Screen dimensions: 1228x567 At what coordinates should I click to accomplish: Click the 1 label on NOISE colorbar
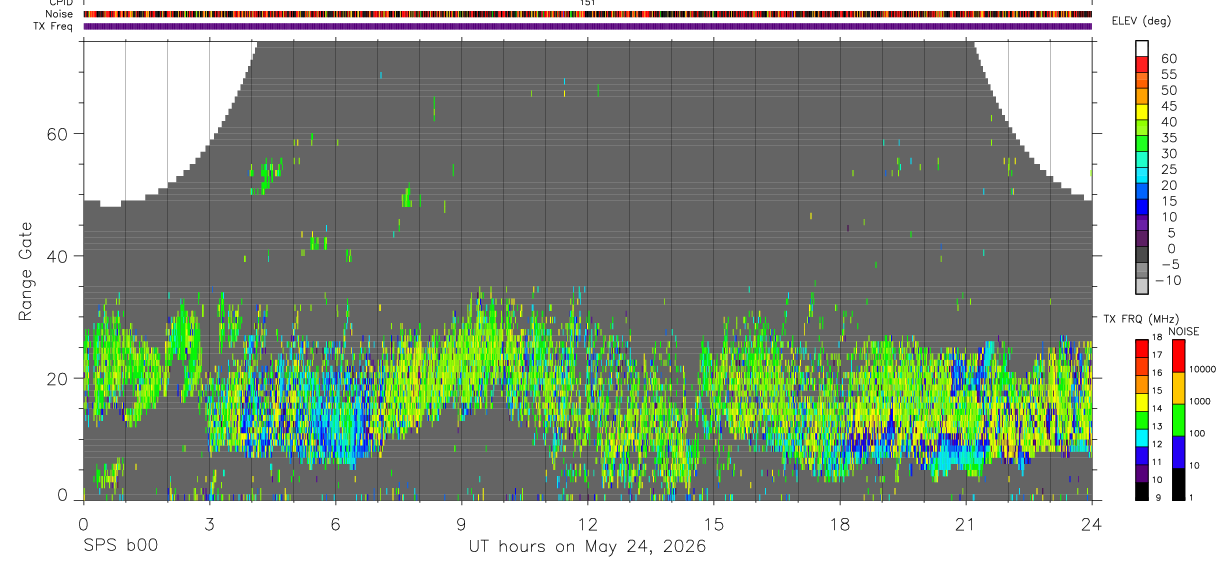(x=1193, y=497)
